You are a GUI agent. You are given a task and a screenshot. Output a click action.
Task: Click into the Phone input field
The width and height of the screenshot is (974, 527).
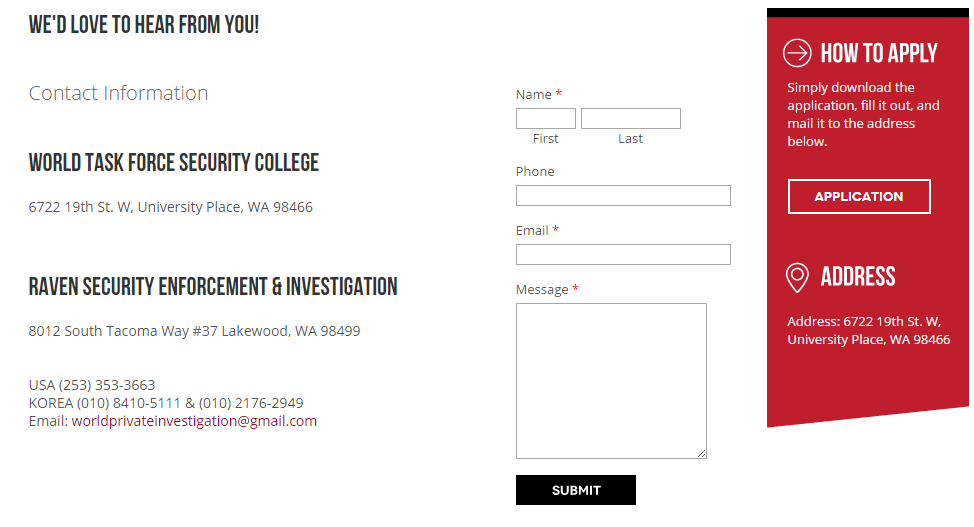pos(623,196)
